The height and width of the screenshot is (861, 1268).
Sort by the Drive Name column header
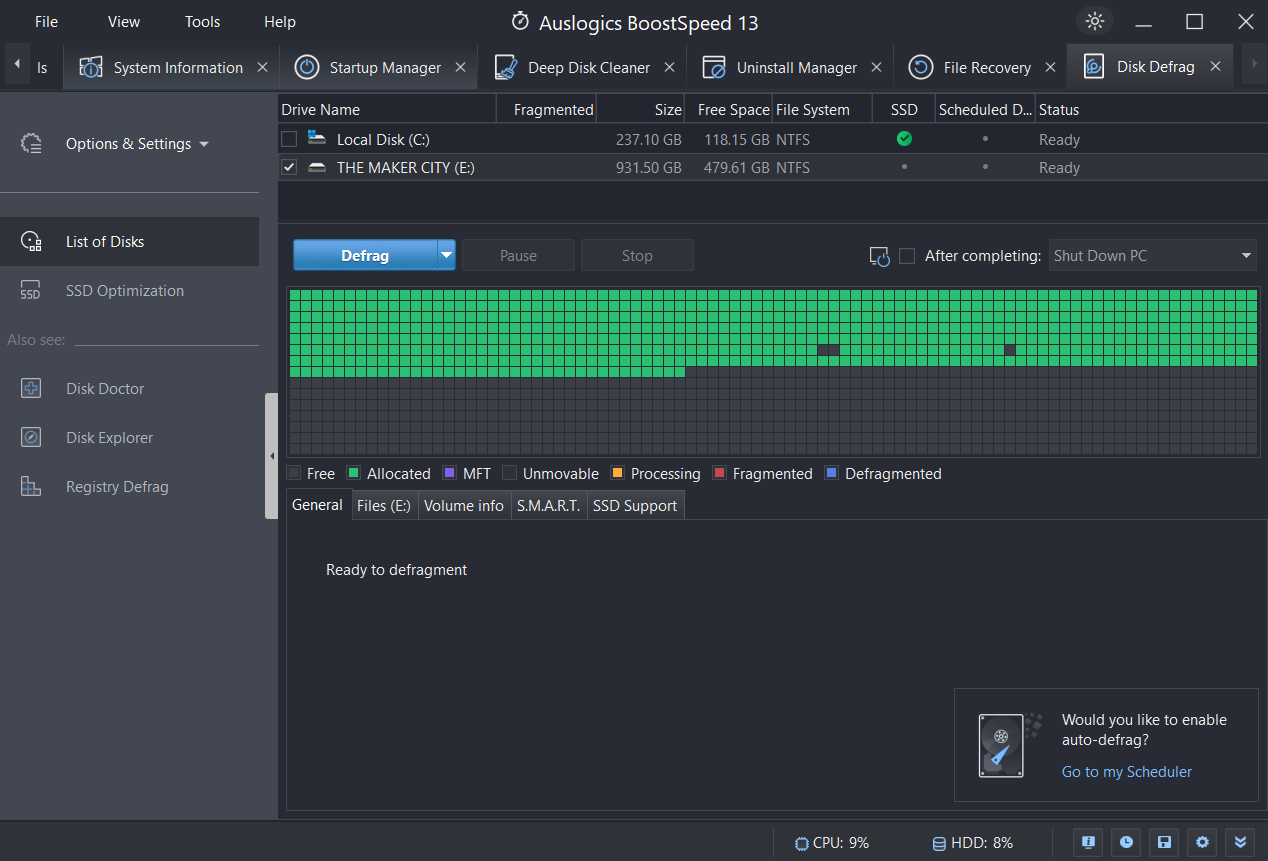(x=386, y=109)
